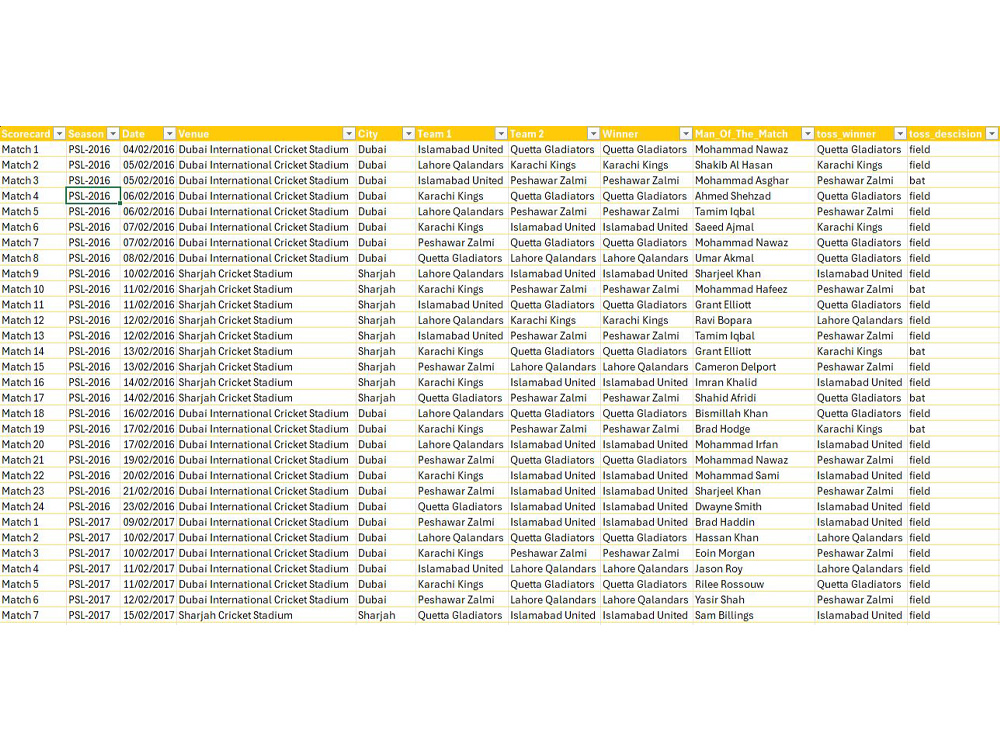Image resolution: width=1000 pixels, height=750 pixels.
Task: Open the Season column filter dropdown
Action: pos(113,134)
